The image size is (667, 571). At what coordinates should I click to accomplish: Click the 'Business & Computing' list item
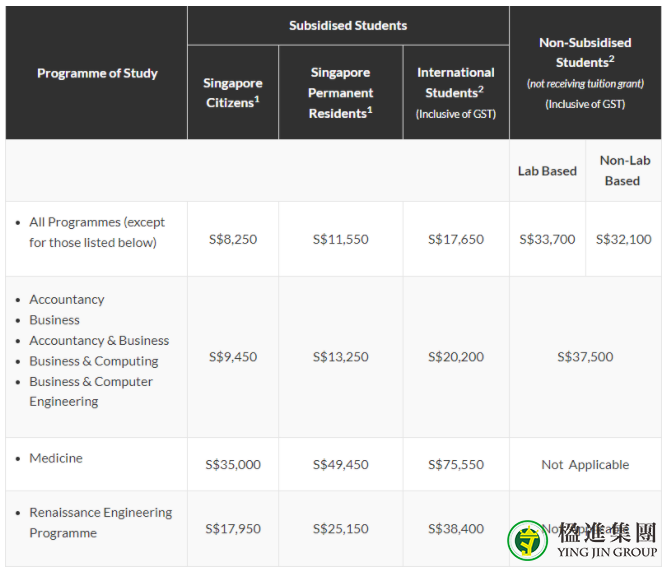click(94, 361)
